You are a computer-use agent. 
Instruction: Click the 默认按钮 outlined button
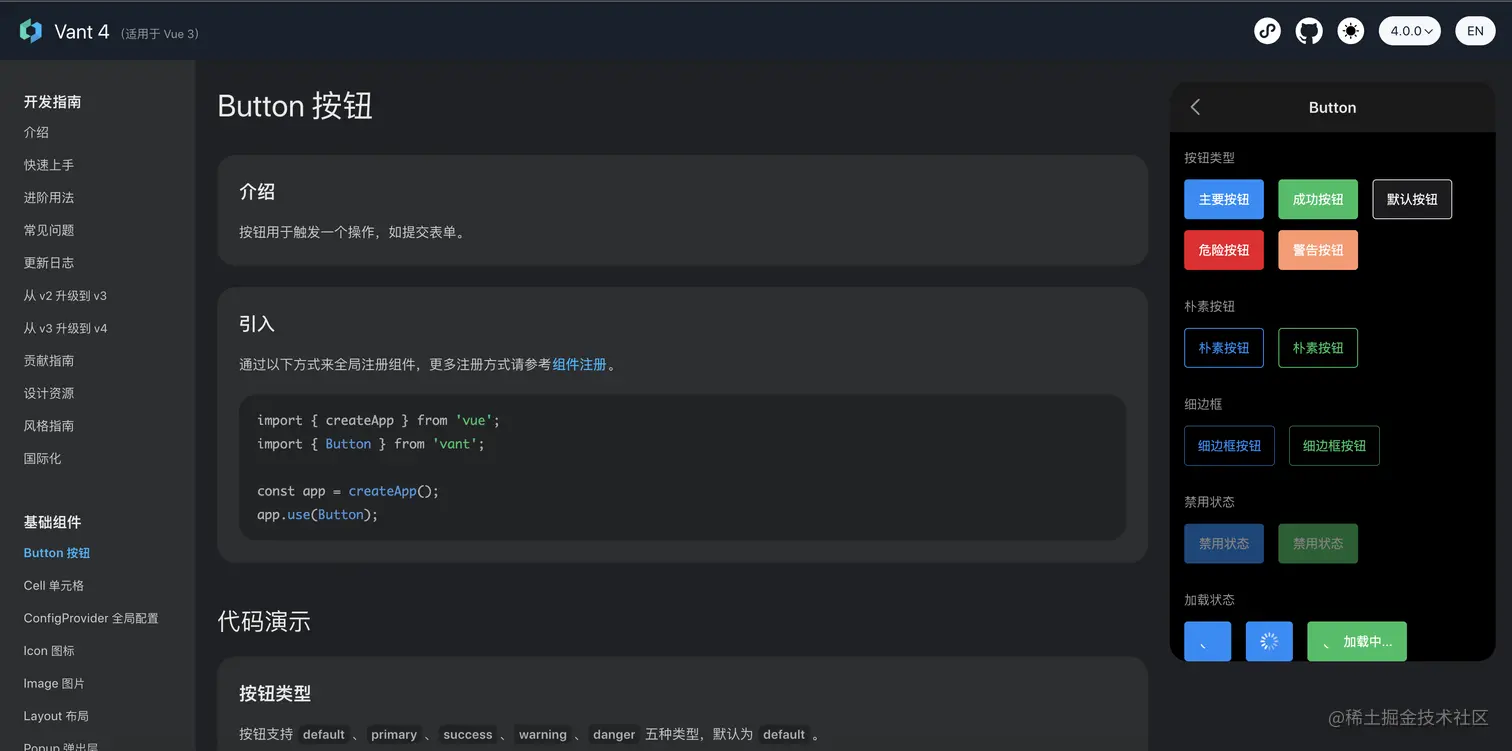(1412, 199)
